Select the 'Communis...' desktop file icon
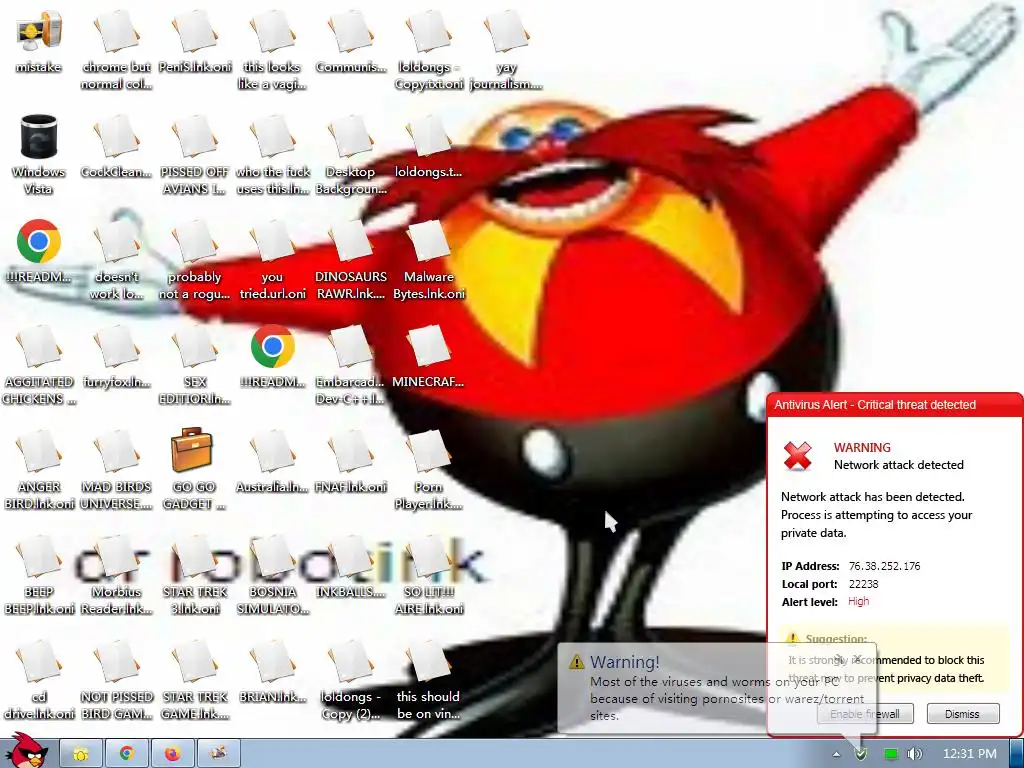Image resolution: width=1024 pixels, height=768 pixels. [351, 40]
